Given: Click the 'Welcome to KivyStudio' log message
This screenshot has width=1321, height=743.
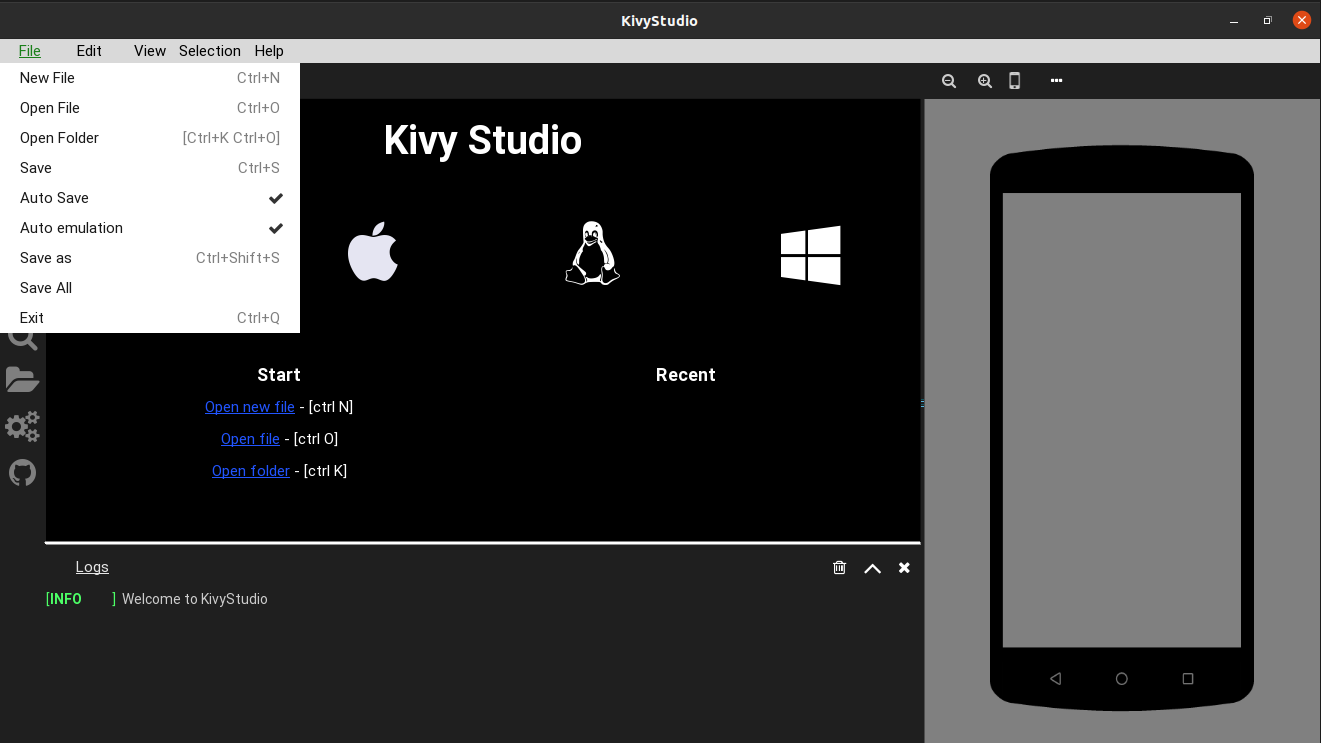Looking at the screenshot, I should pyautogui.click(x=195, y=599).
